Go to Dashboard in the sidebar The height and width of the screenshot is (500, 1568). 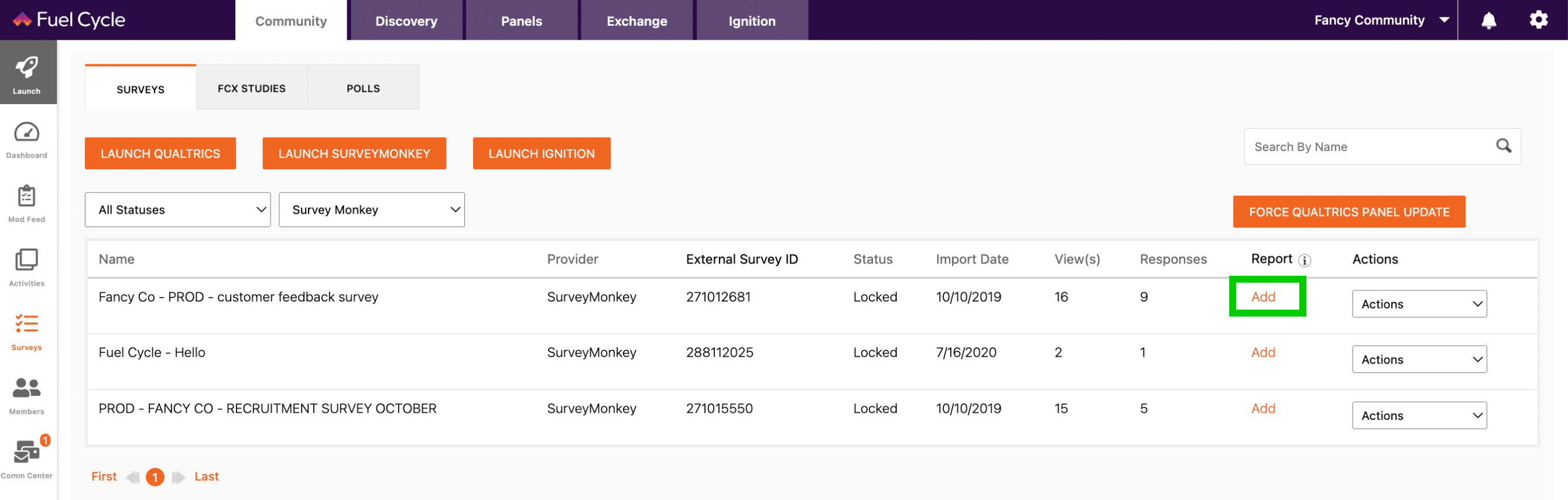pyautogui.click(x=27, y=140)
